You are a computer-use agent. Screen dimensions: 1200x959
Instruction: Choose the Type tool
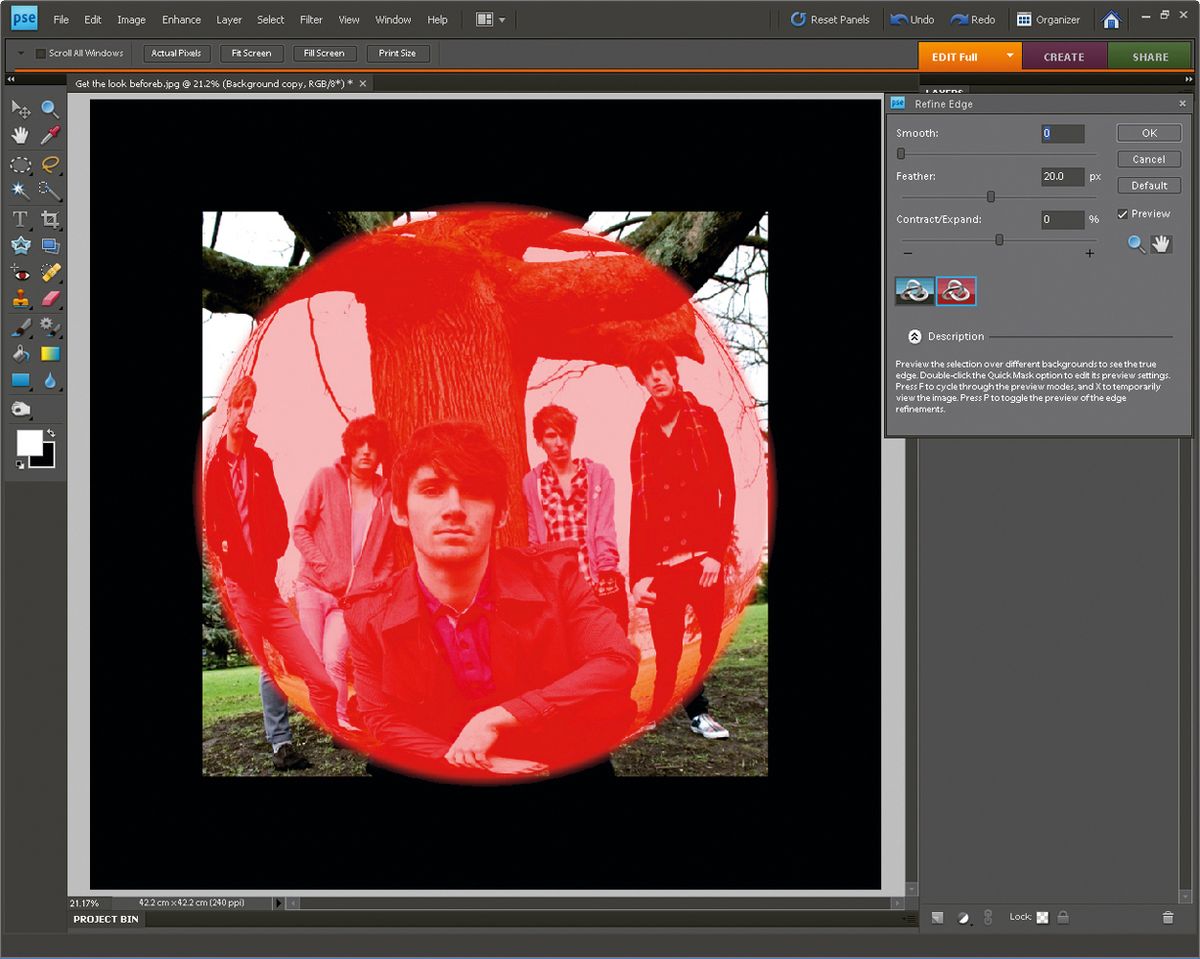tap(20, 218)
